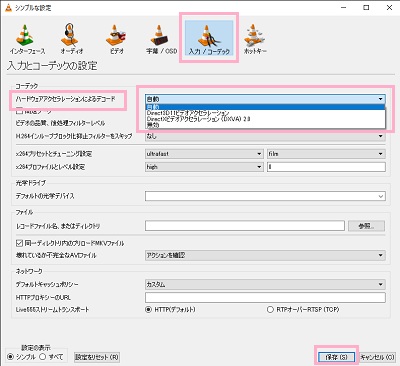Screen dimensions: 400x366
Task: Open the hardware-accelerated decoding dropdown
Action: click(265, 99)
